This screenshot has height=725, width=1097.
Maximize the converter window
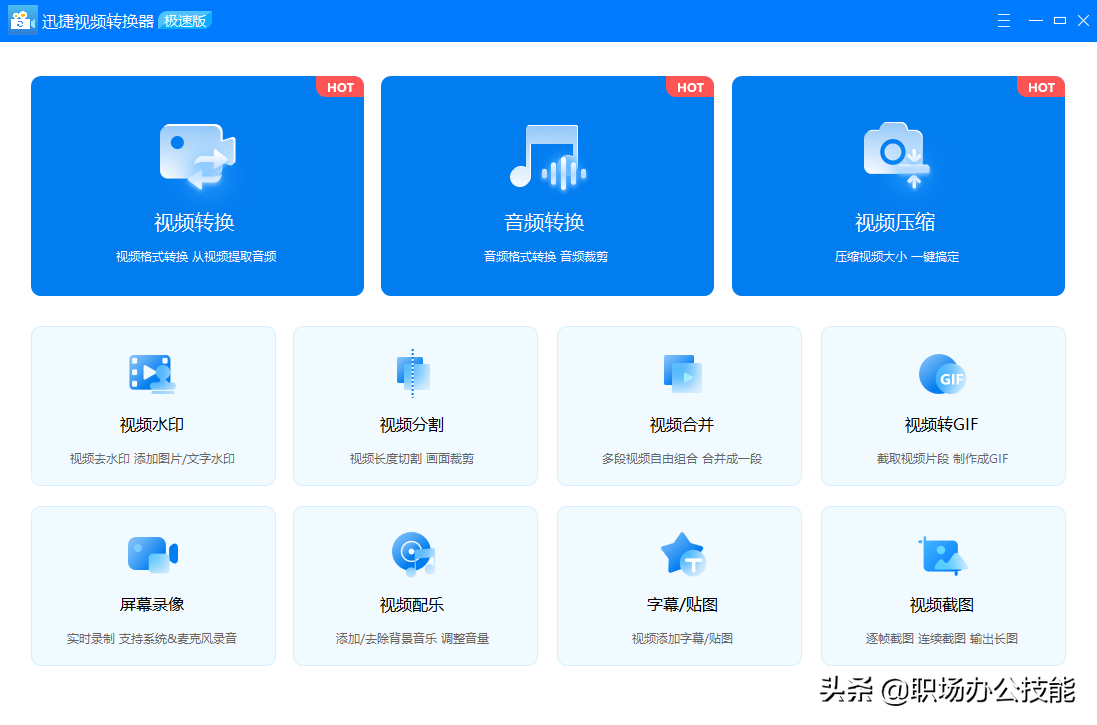[x=1060, y=21]
